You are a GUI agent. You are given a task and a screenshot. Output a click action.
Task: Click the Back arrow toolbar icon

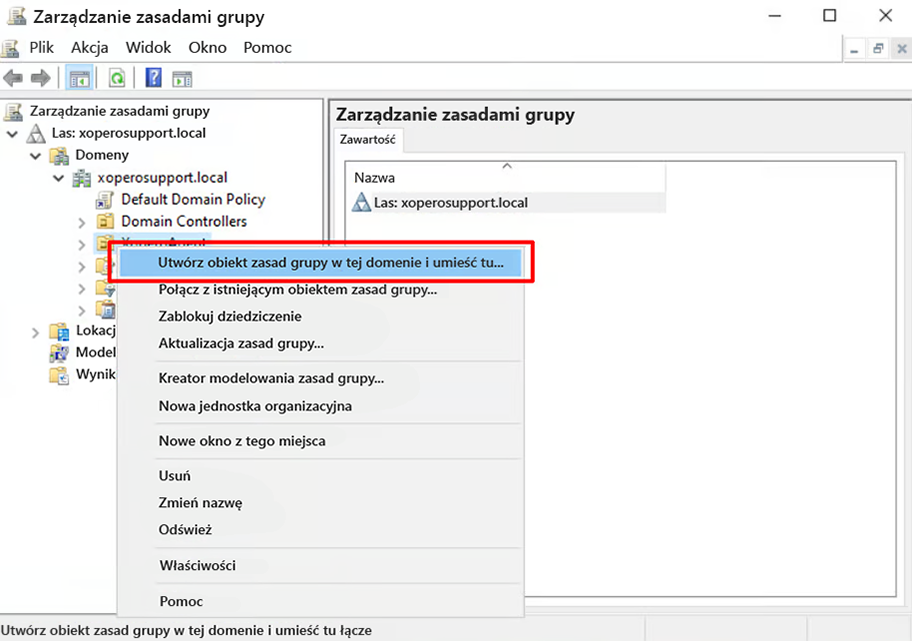point(13,78)
